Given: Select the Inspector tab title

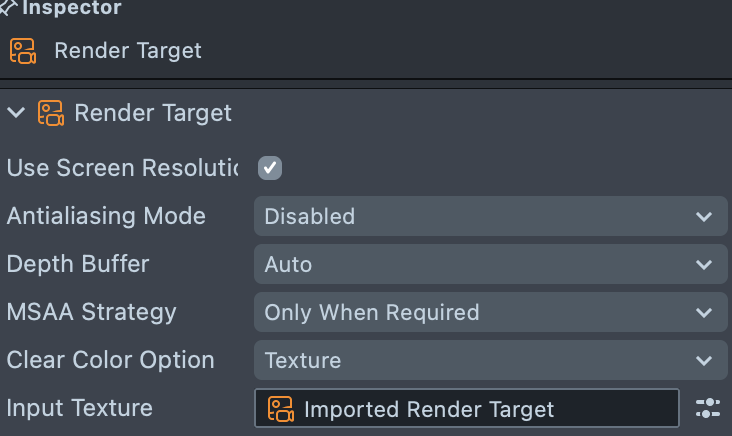Looking at the screenshot, I should [x=72, y=8].
